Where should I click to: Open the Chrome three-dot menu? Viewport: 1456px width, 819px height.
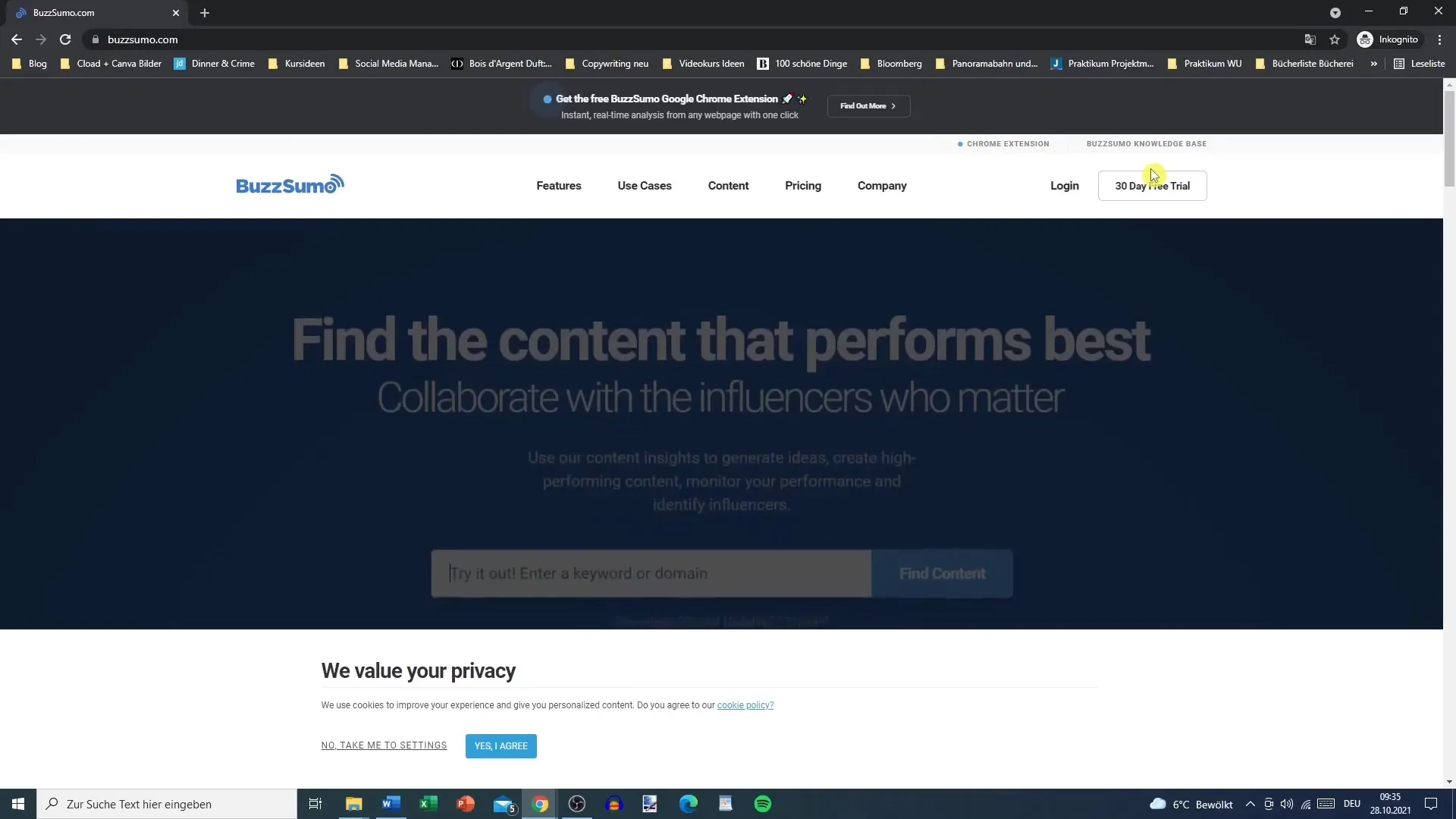tap(1439, 39)
